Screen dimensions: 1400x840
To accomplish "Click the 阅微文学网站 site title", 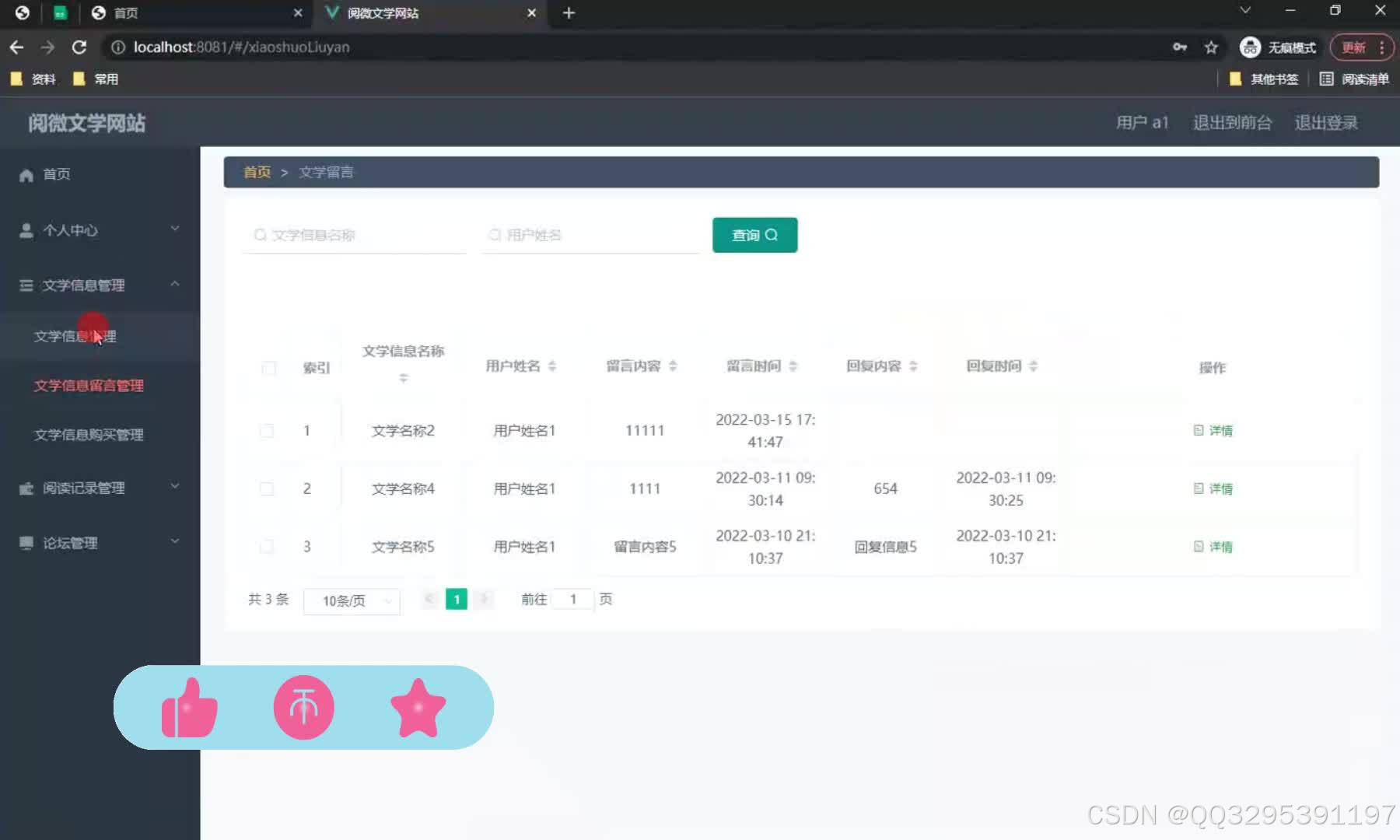I will point(86,123).
